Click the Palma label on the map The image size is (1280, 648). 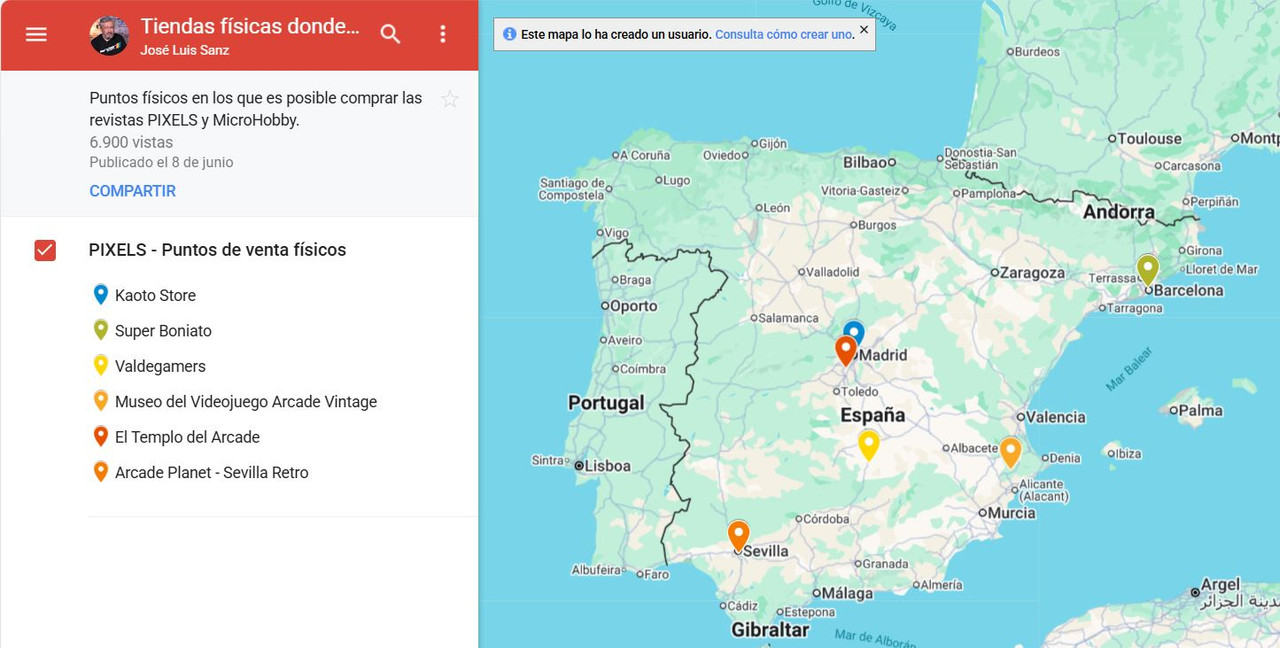click(x=1200, y=410)
